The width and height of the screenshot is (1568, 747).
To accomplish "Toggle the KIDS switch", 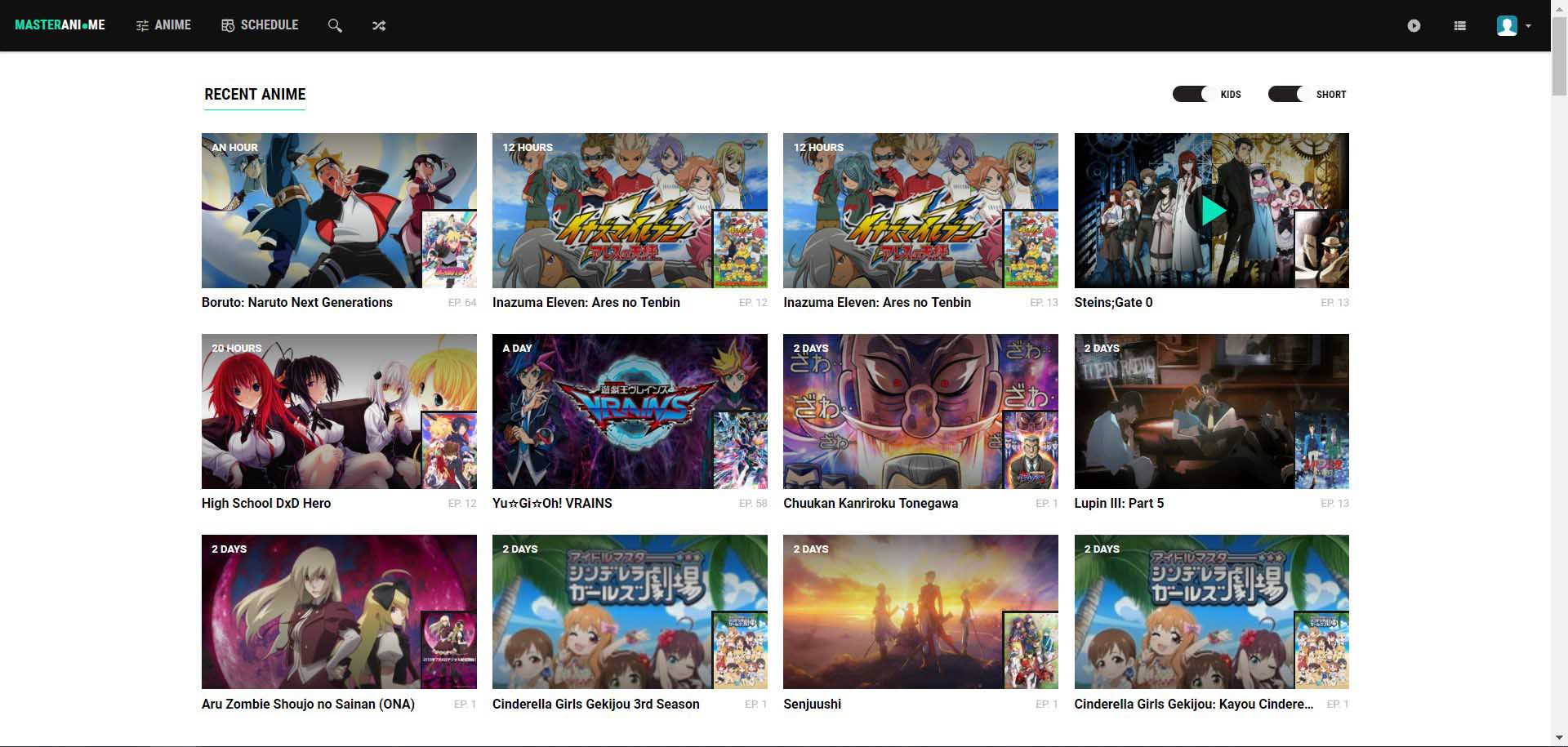I will pos(1193,94).
